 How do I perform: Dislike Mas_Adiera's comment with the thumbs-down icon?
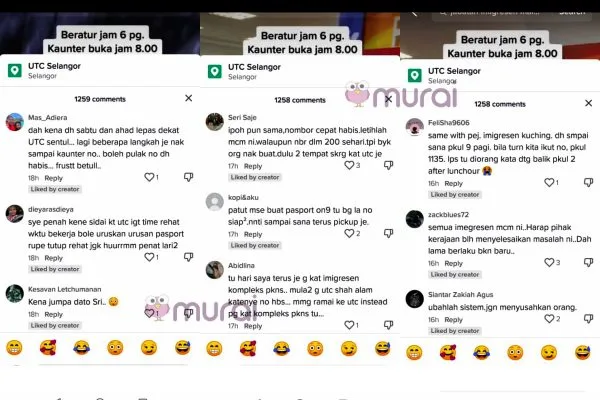[x=188, y=177]
